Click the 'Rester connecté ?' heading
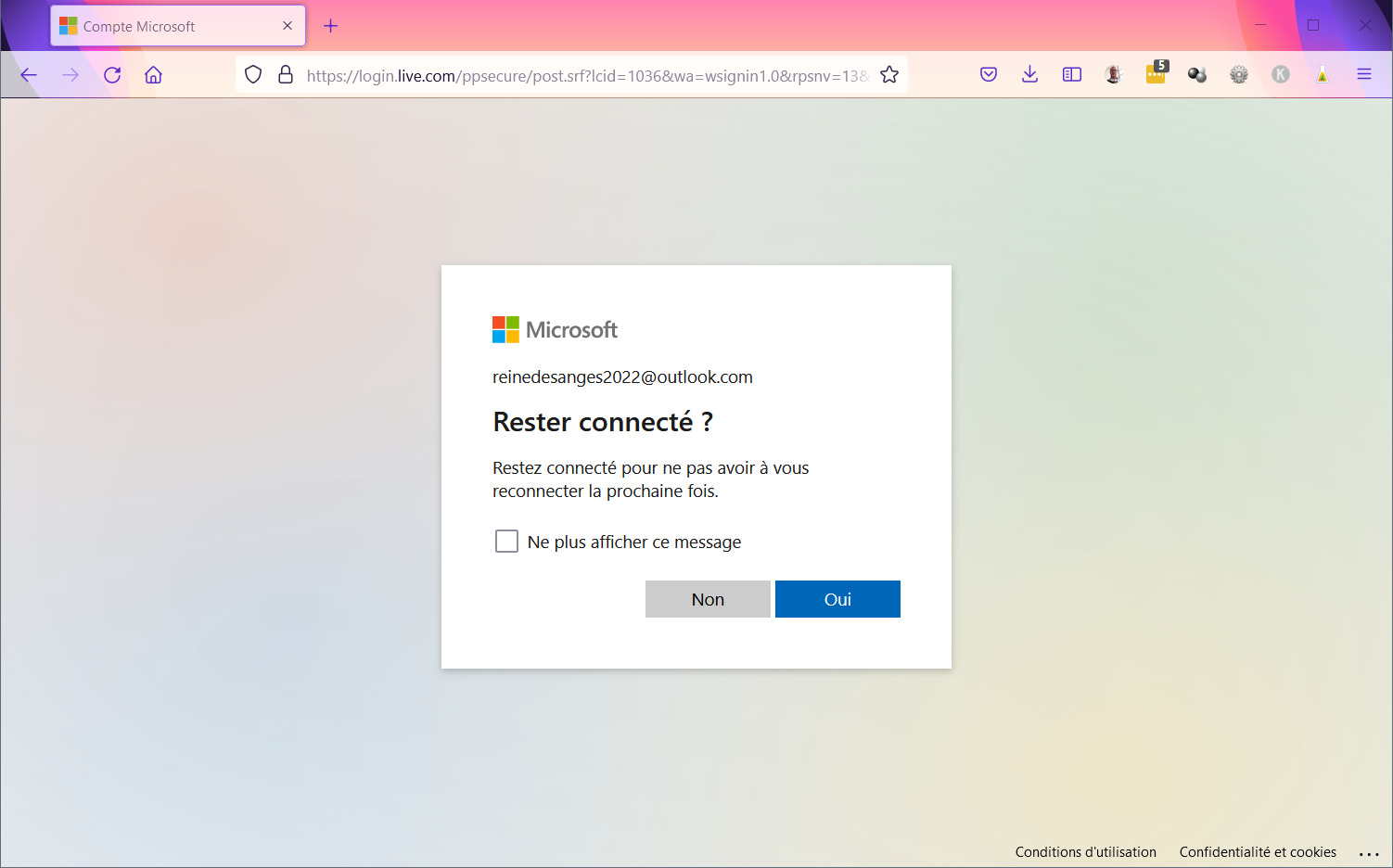The height and width of the screenshot is (868, 1393). tap(603, 422)
